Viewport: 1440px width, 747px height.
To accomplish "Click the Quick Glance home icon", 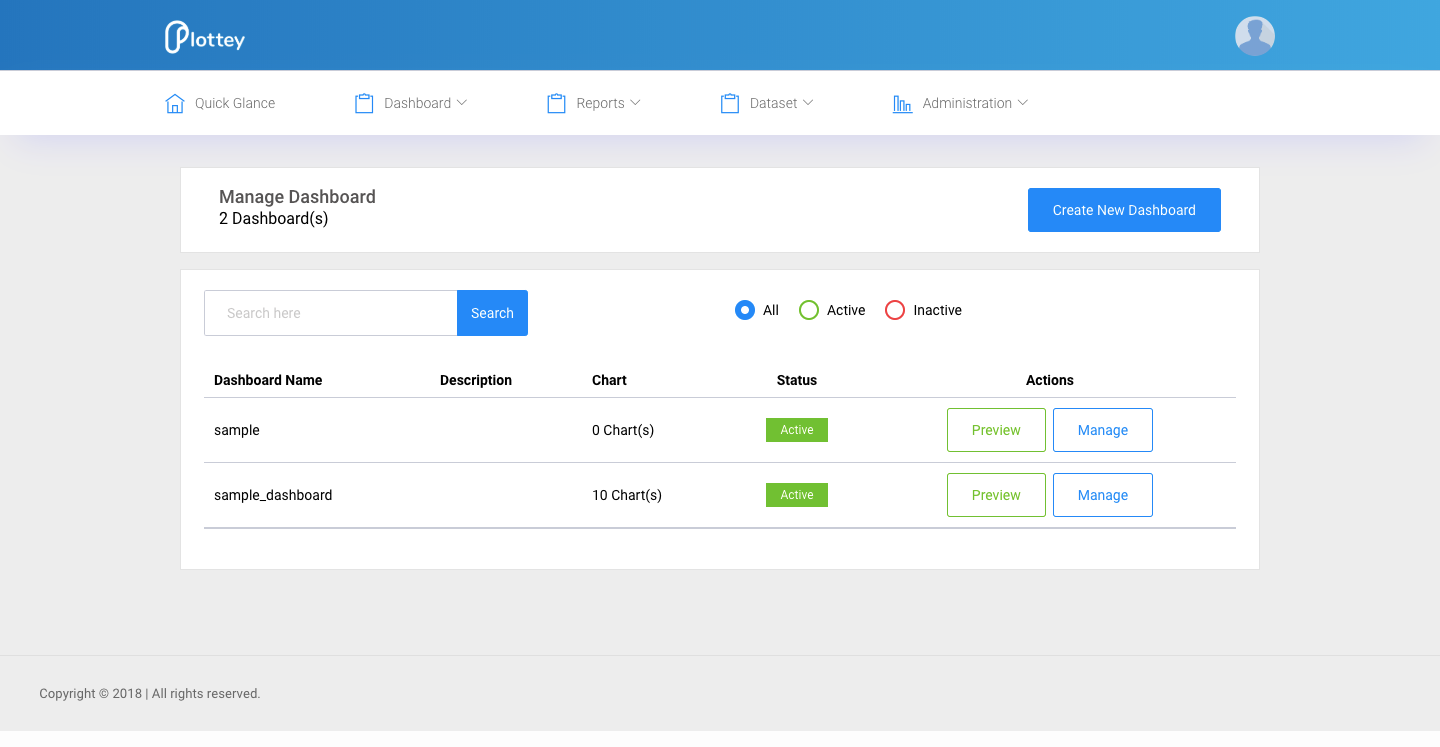I will 174,102.
